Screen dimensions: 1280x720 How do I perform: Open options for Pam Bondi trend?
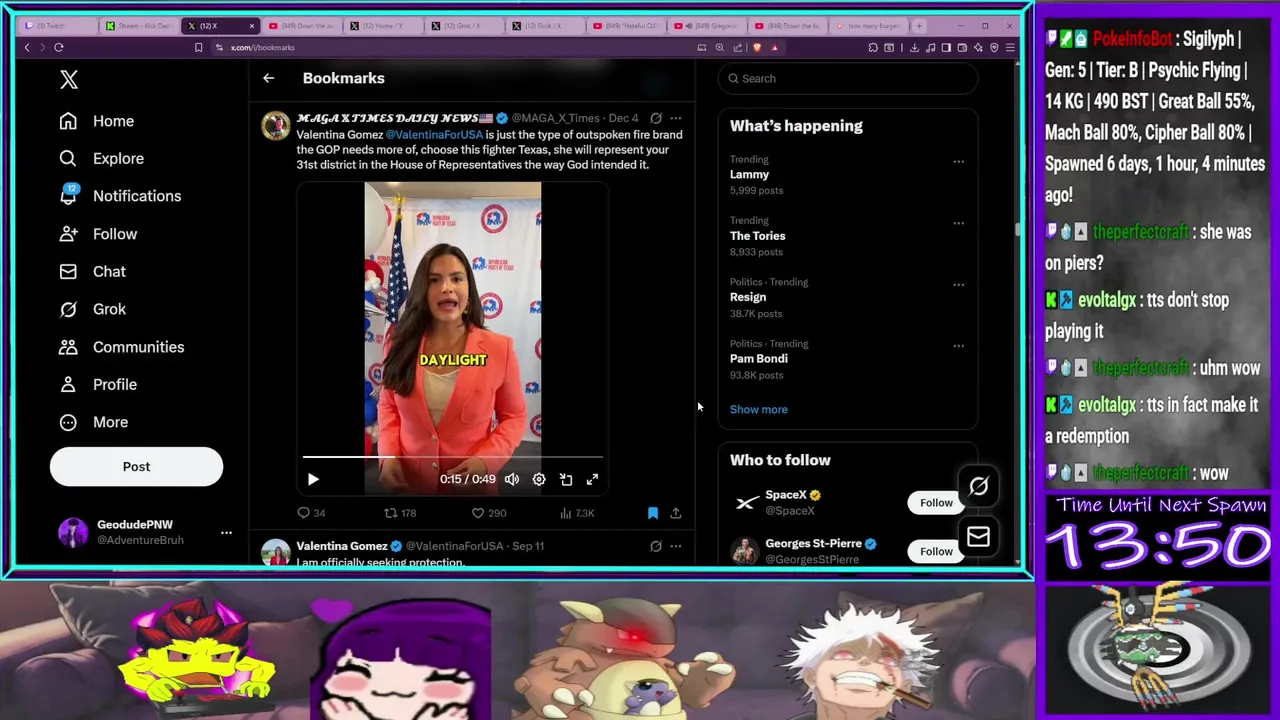958,346
